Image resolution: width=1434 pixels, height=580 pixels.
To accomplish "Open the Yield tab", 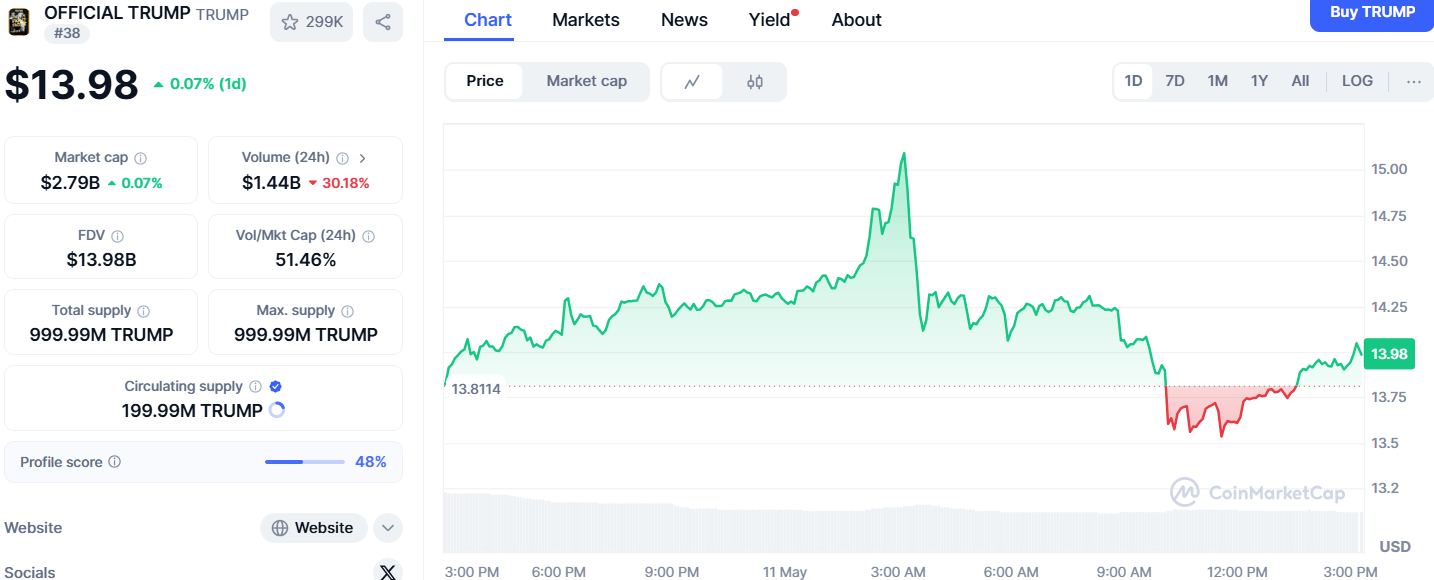I will pyautogui.click(x=770, y=20).
